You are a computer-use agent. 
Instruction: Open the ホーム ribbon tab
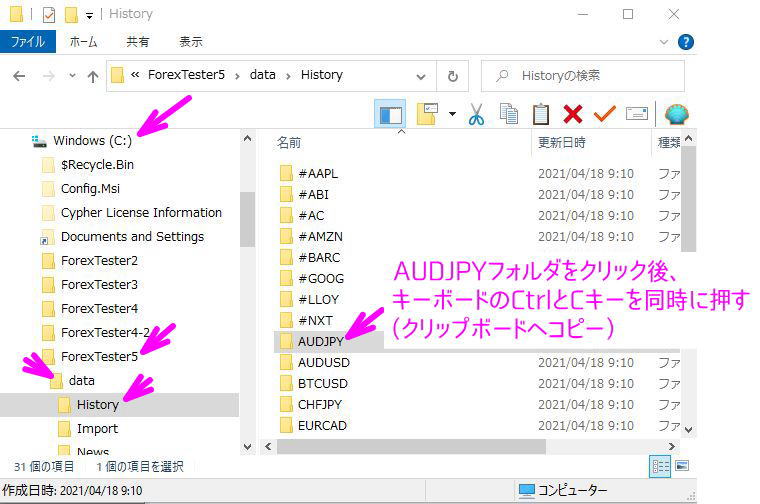point(83,42)
